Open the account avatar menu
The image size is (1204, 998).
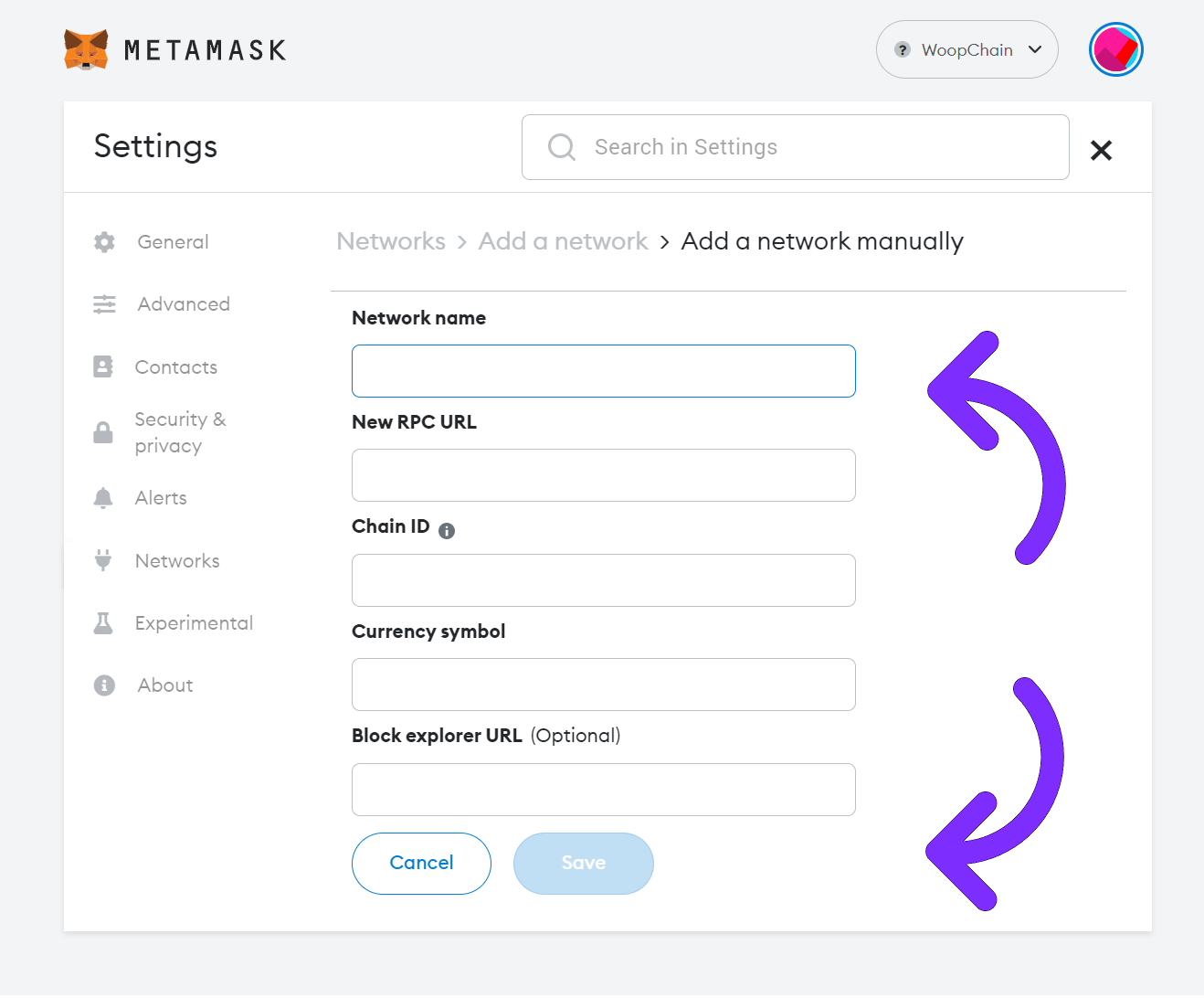pos(1115,49)
